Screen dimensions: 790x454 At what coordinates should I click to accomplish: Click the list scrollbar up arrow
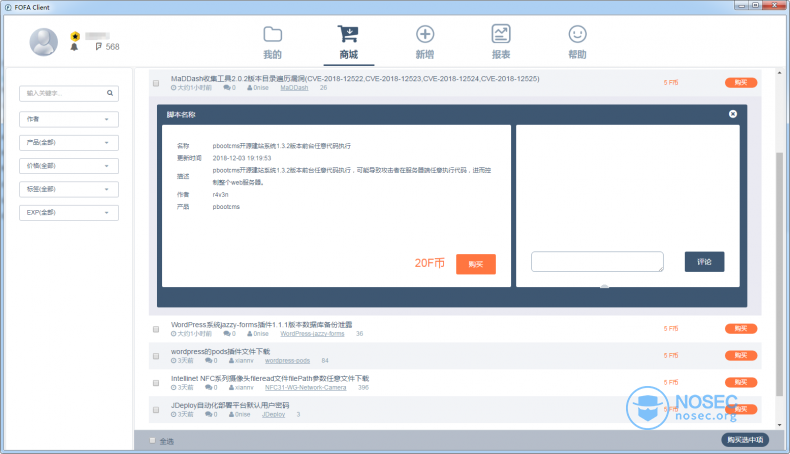pyautogui.click(x=779, y=73)
